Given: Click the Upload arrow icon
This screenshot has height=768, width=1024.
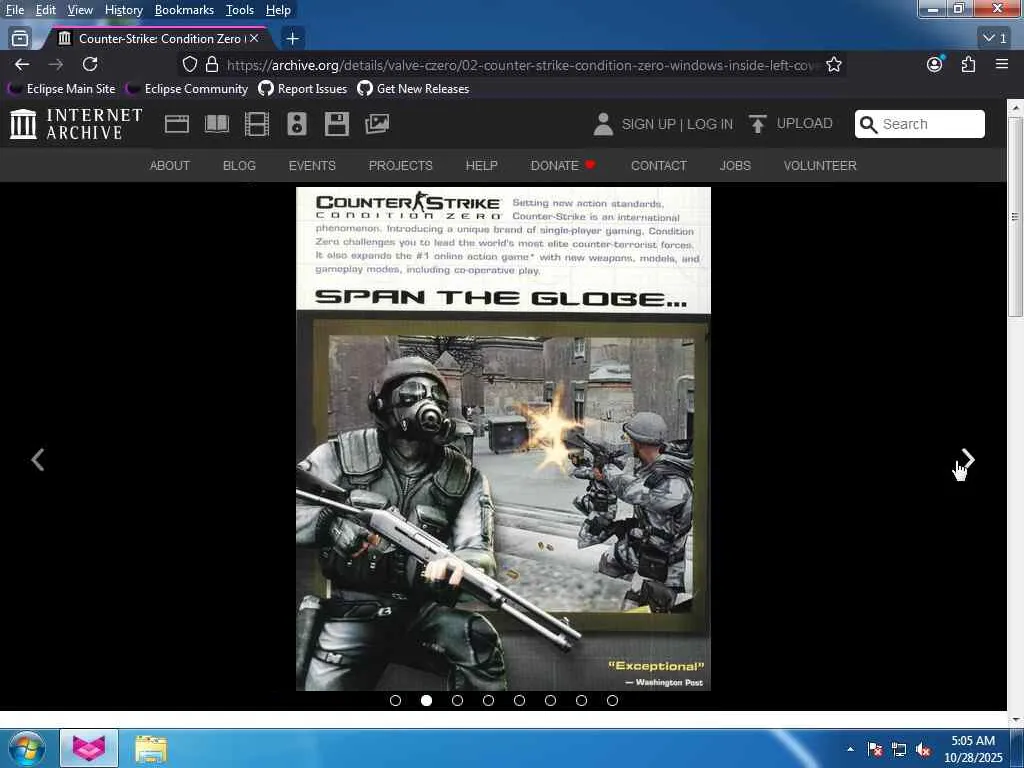Looking at the screenshot, I should 757,124.
